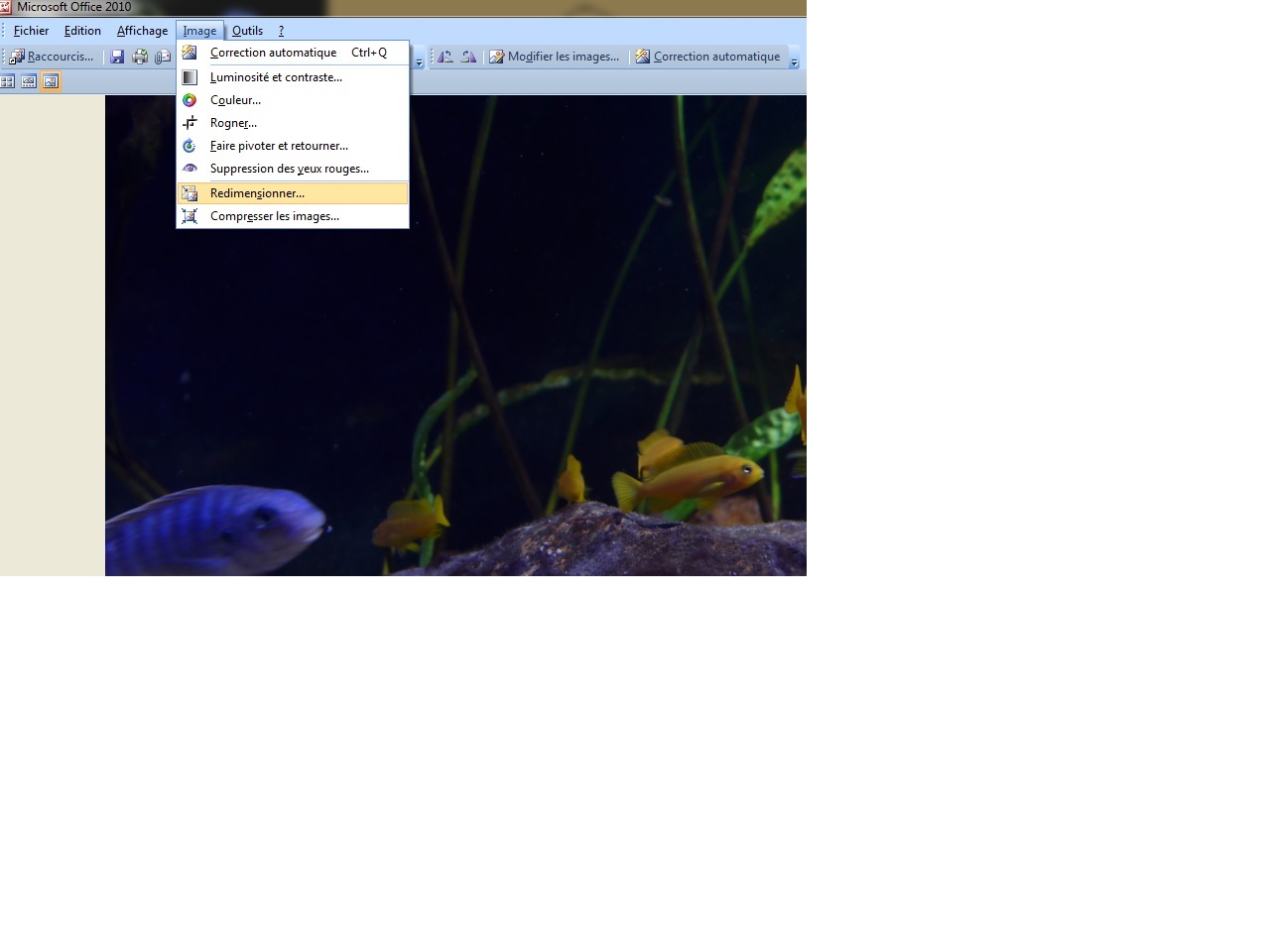The height and width of the screenshot is (952, 1270).
Task: Expand toolbar options arrow after Correction automatique
Action: [794, 61]
